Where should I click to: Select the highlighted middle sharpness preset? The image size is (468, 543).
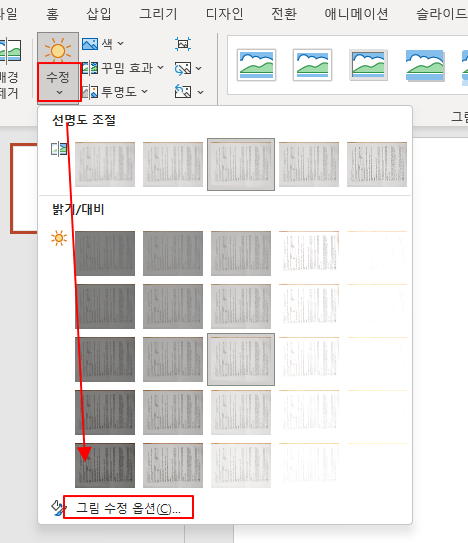coord(241,164)
